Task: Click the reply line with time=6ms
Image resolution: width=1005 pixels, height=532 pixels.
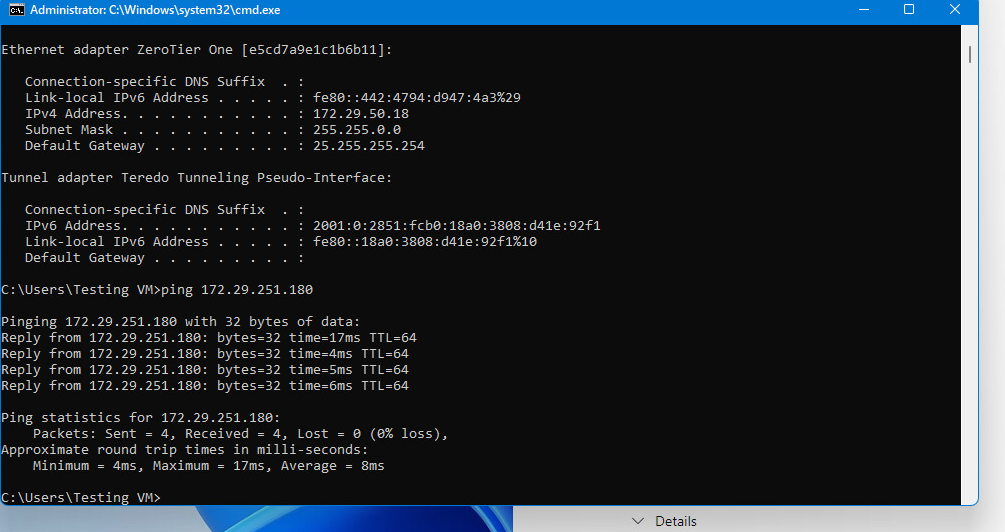Action: point(205,386)
